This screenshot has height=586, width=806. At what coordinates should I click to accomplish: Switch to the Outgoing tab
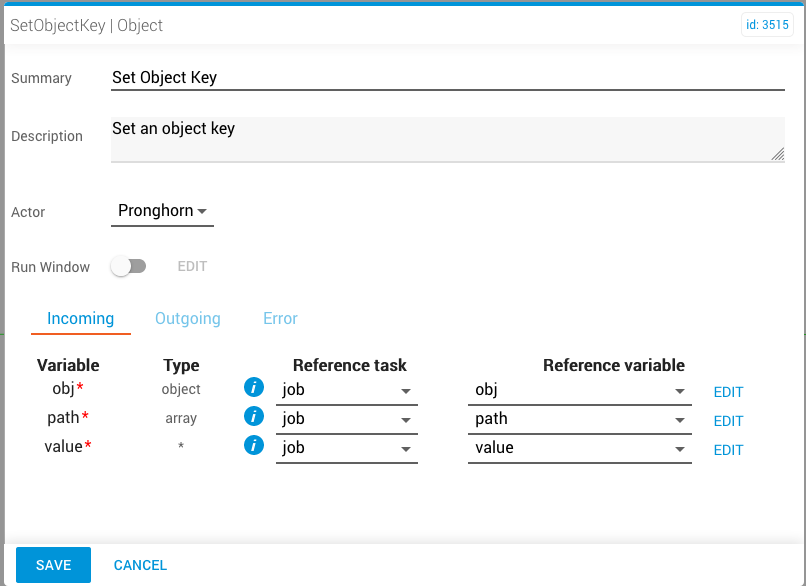coord(188,318)
